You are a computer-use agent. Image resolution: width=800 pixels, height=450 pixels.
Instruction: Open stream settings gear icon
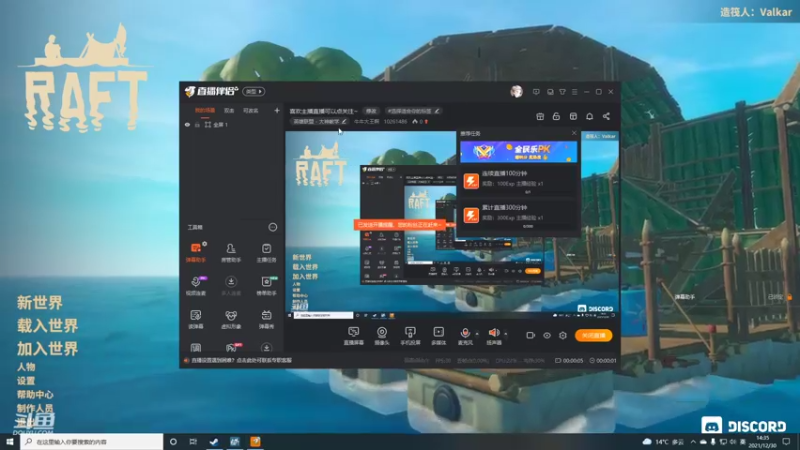(x=563, y=335)
